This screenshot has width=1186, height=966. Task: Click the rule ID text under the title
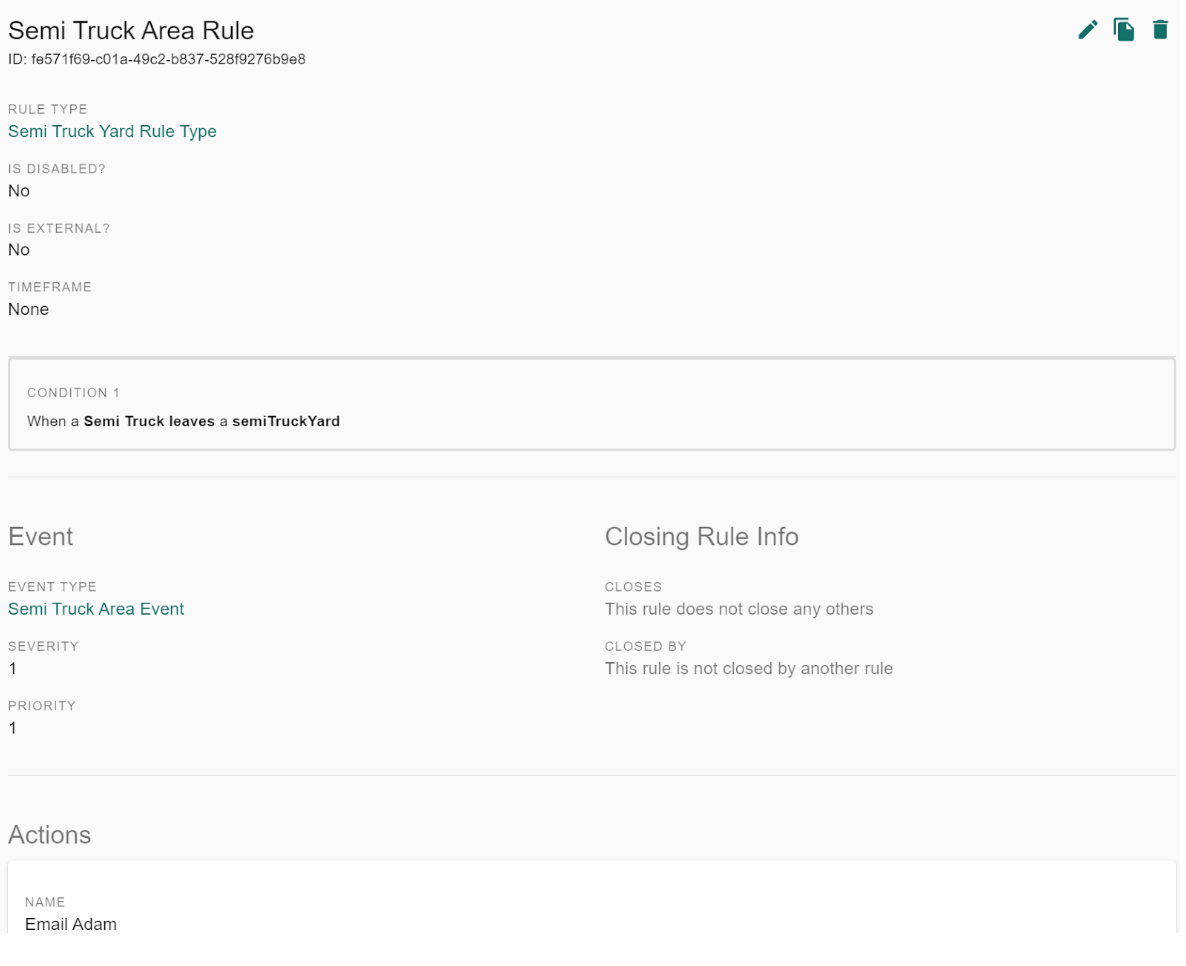(x=157, y=59)
